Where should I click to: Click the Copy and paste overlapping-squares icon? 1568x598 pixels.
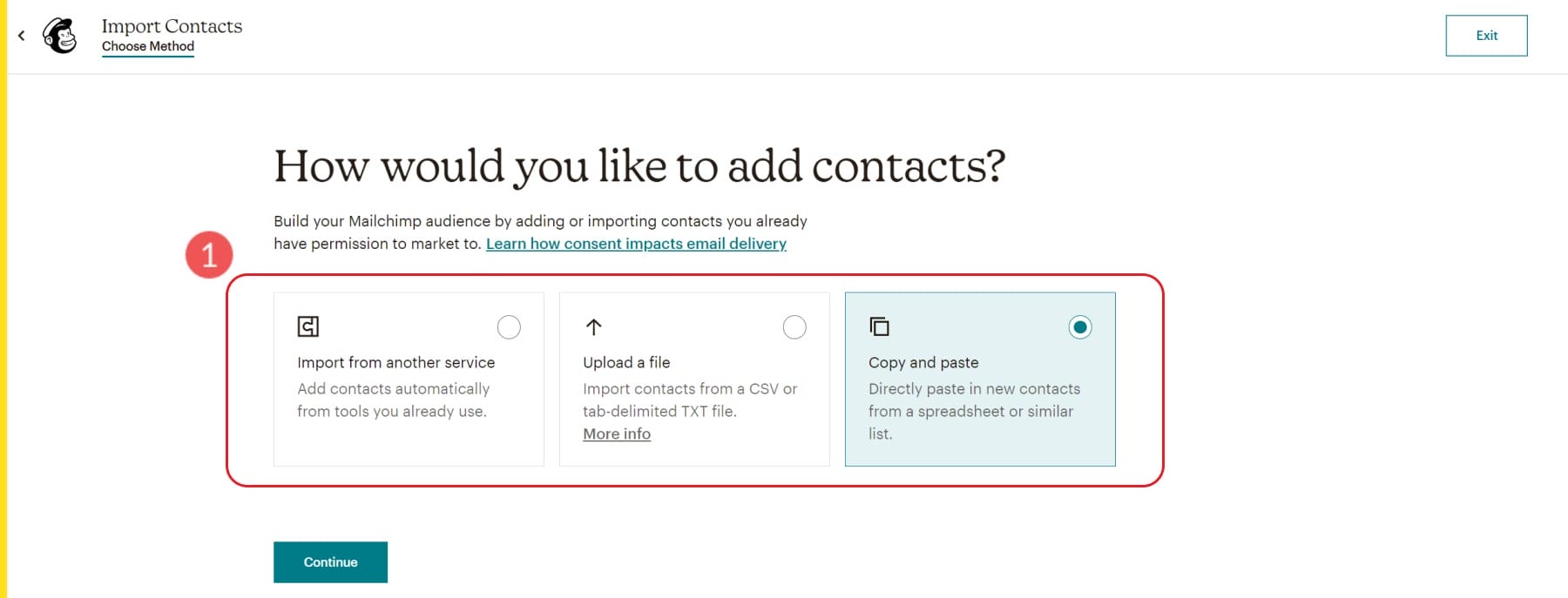(878, 326)
